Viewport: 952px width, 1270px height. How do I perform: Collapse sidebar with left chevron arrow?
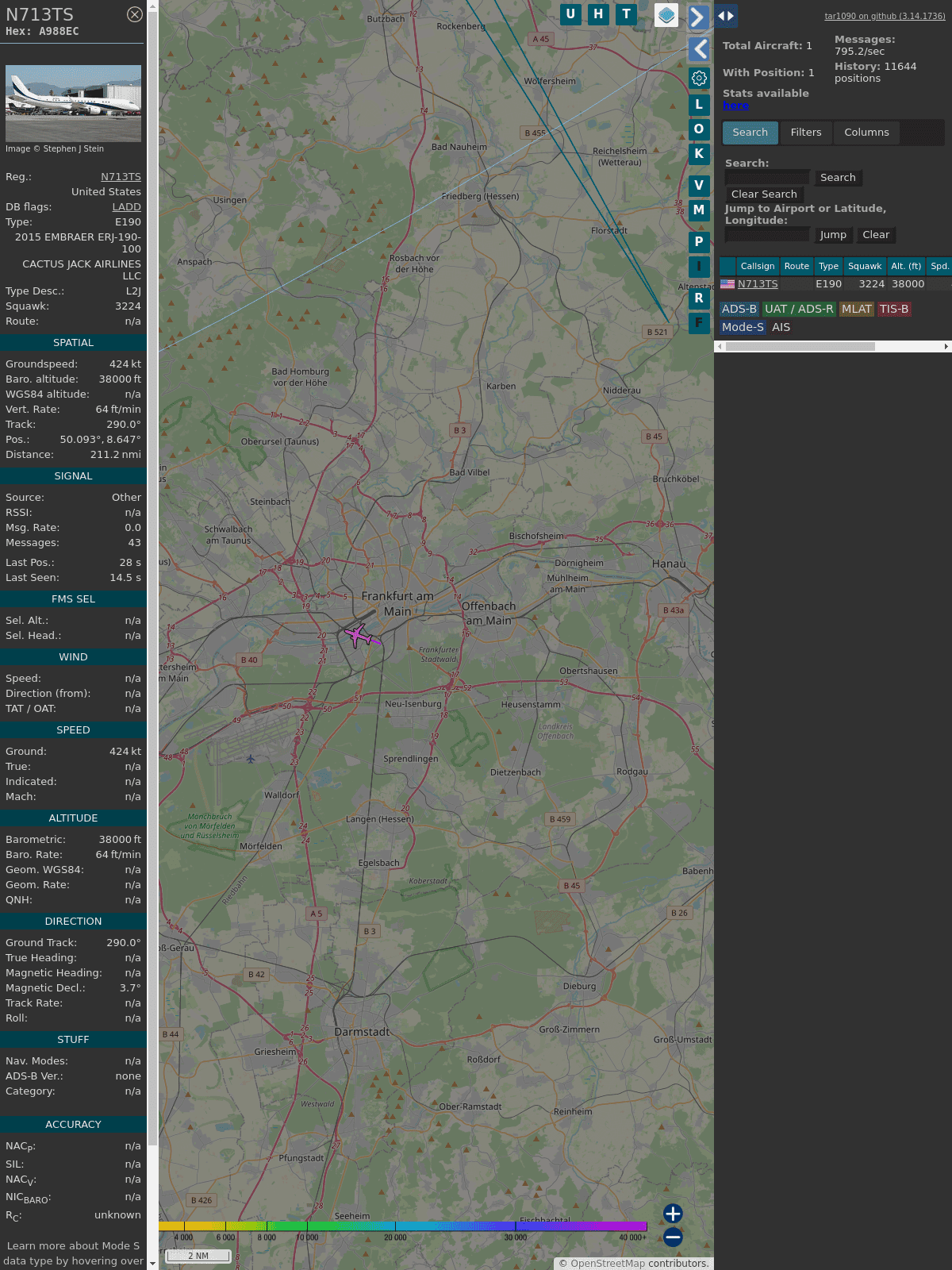(699, 49)
